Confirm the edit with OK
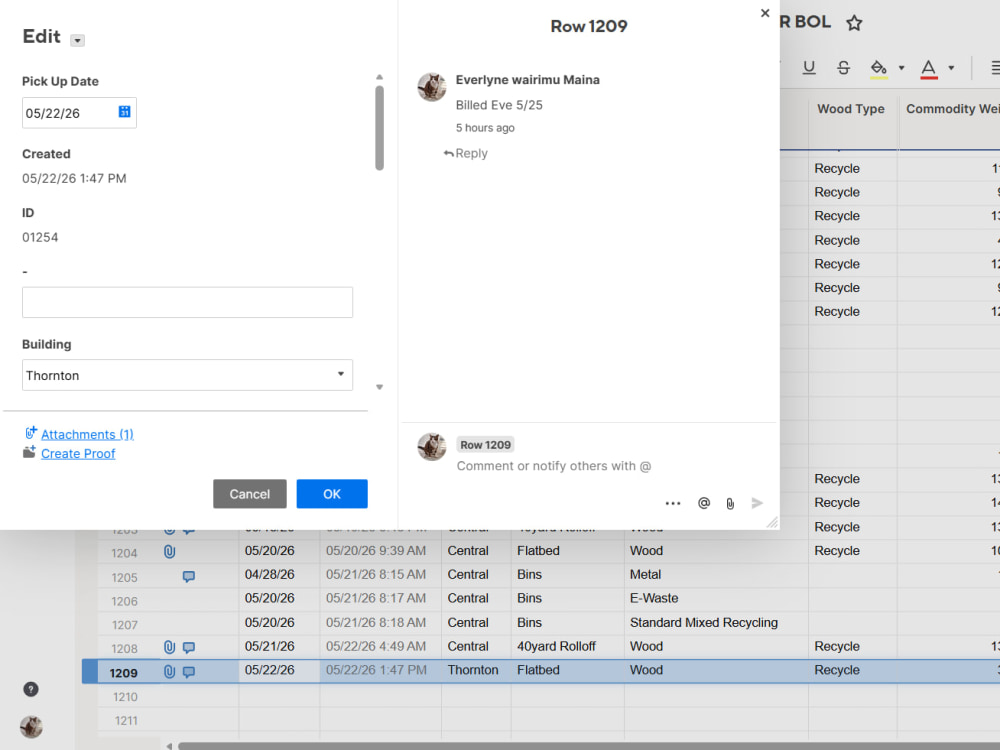Image resolution: width=1000 pixels, height=750 pixels. click(332, 494)
